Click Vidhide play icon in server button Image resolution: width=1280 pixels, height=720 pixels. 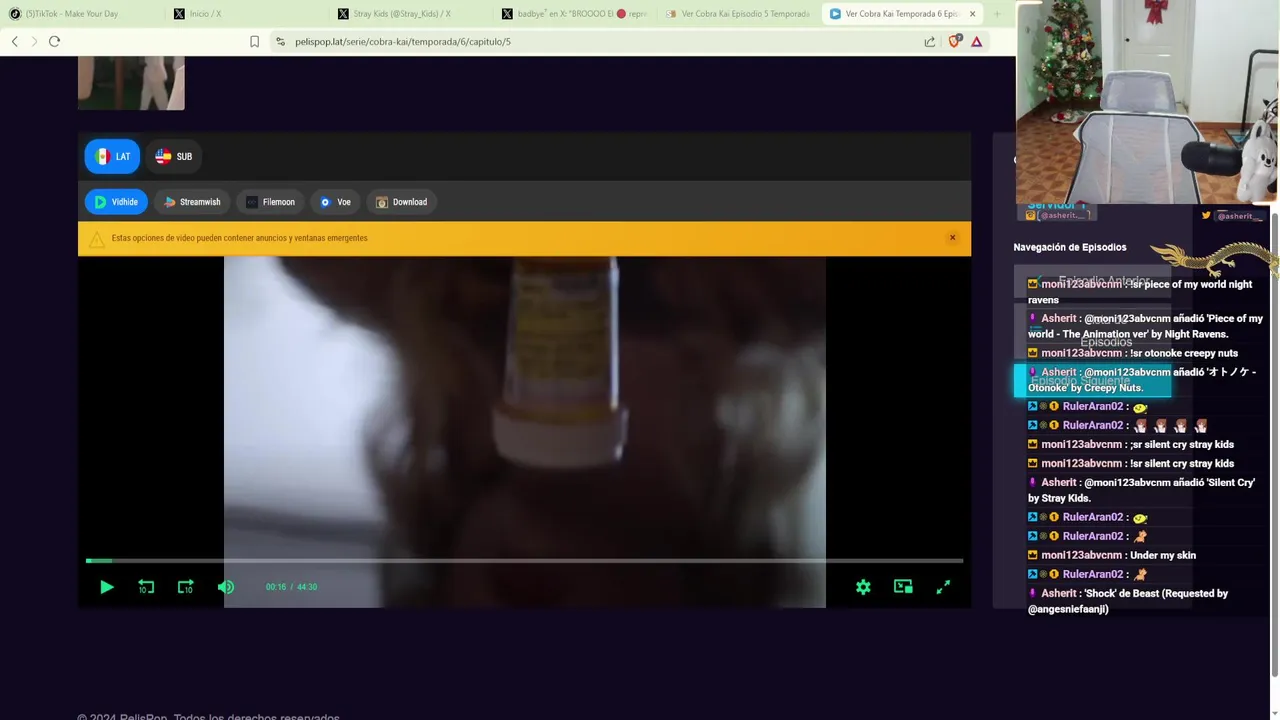(x=100, y=202)
